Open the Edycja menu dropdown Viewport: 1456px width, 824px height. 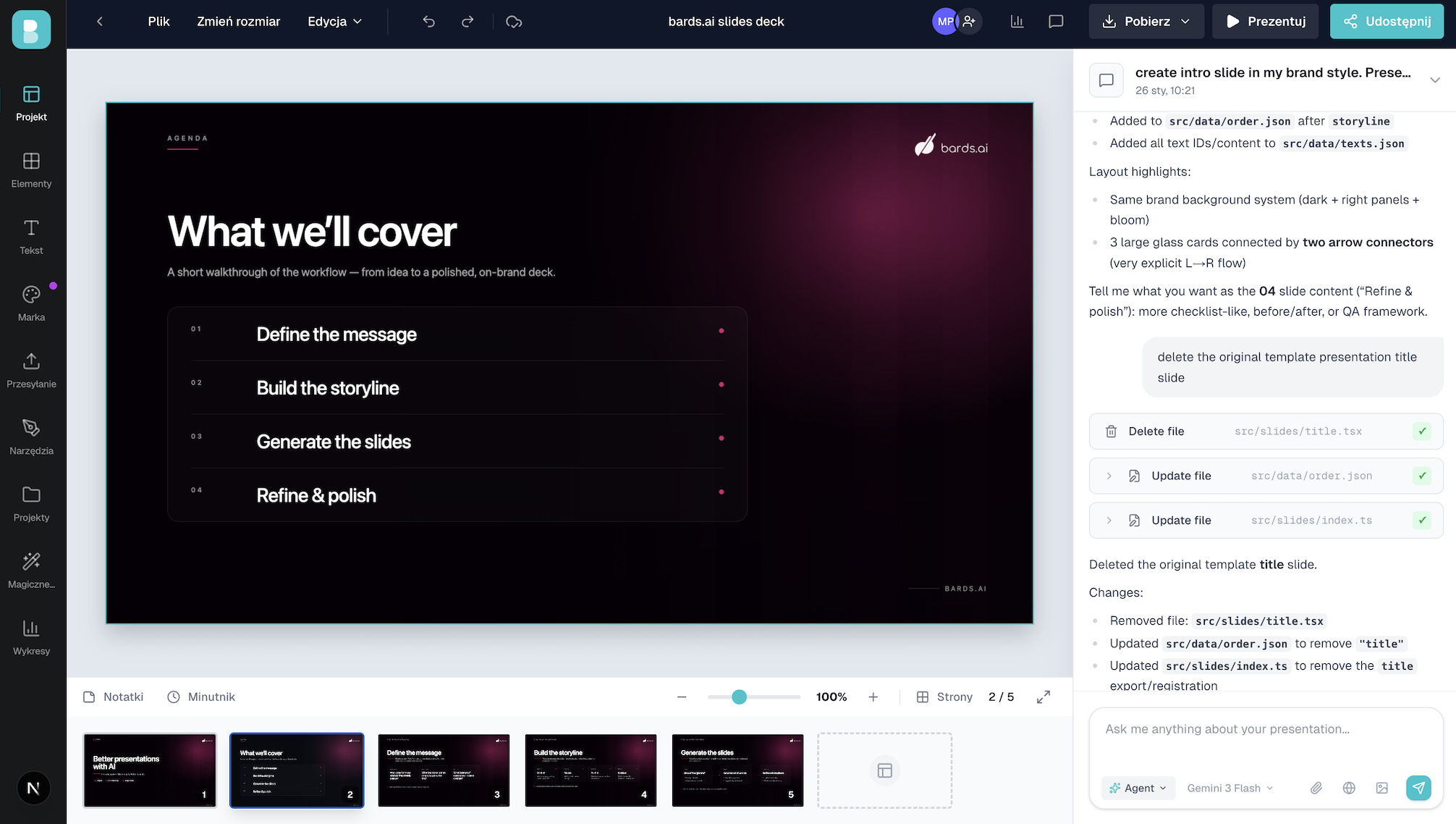pos(334,21)
